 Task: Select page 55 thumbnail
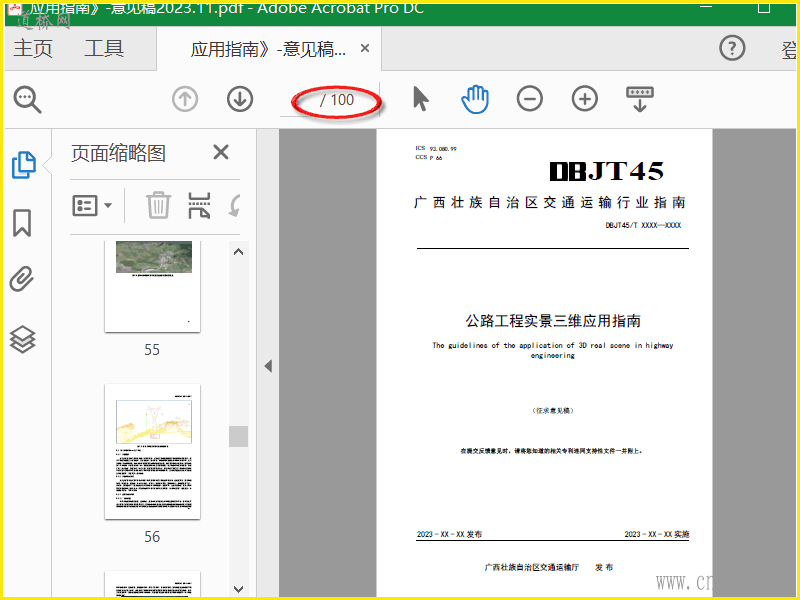(153, 287)
